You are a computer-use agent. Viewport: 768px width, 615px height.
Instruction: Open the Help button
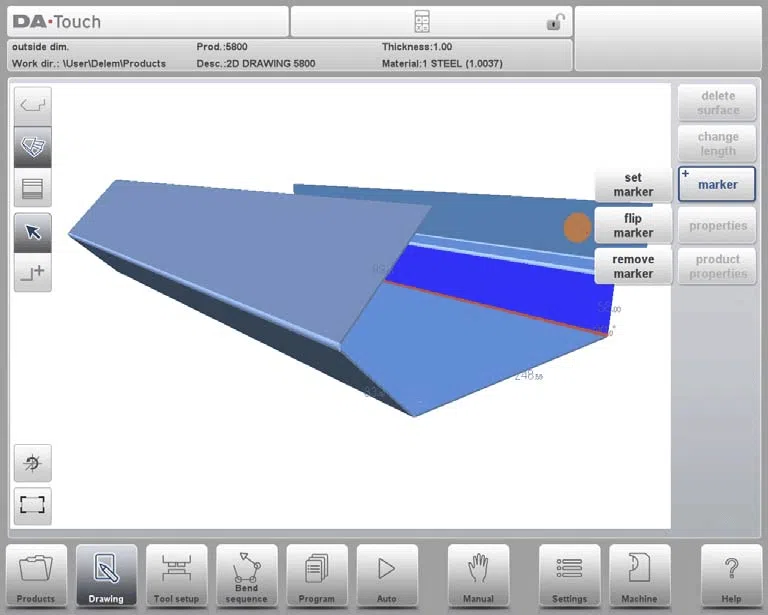pos(731,576)
